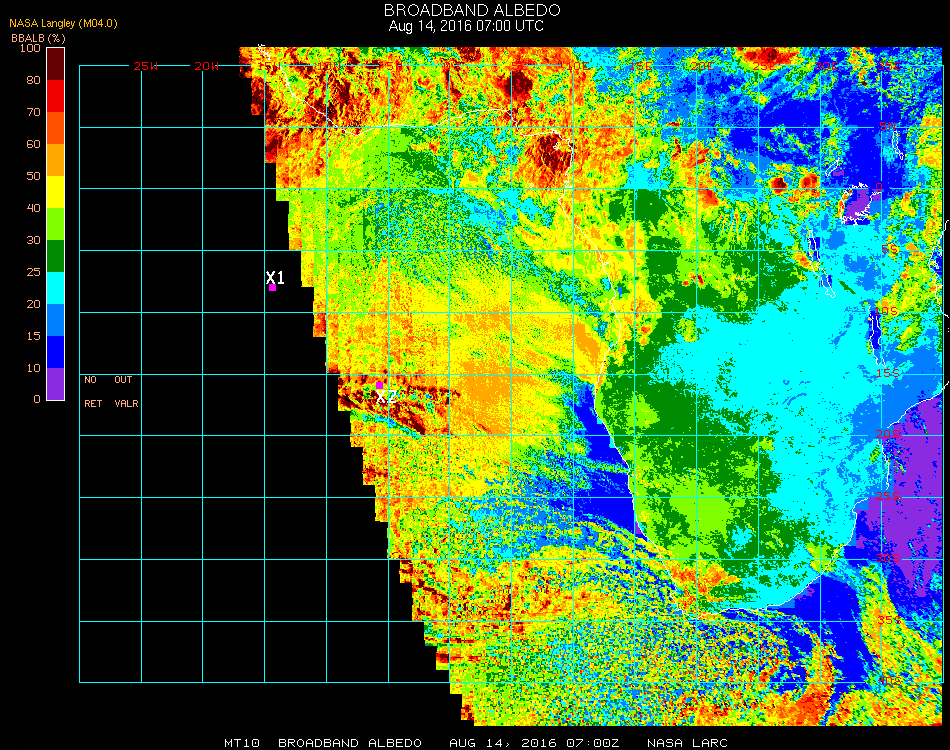Choose the dark green 25-30 legend color

(56, 256)
